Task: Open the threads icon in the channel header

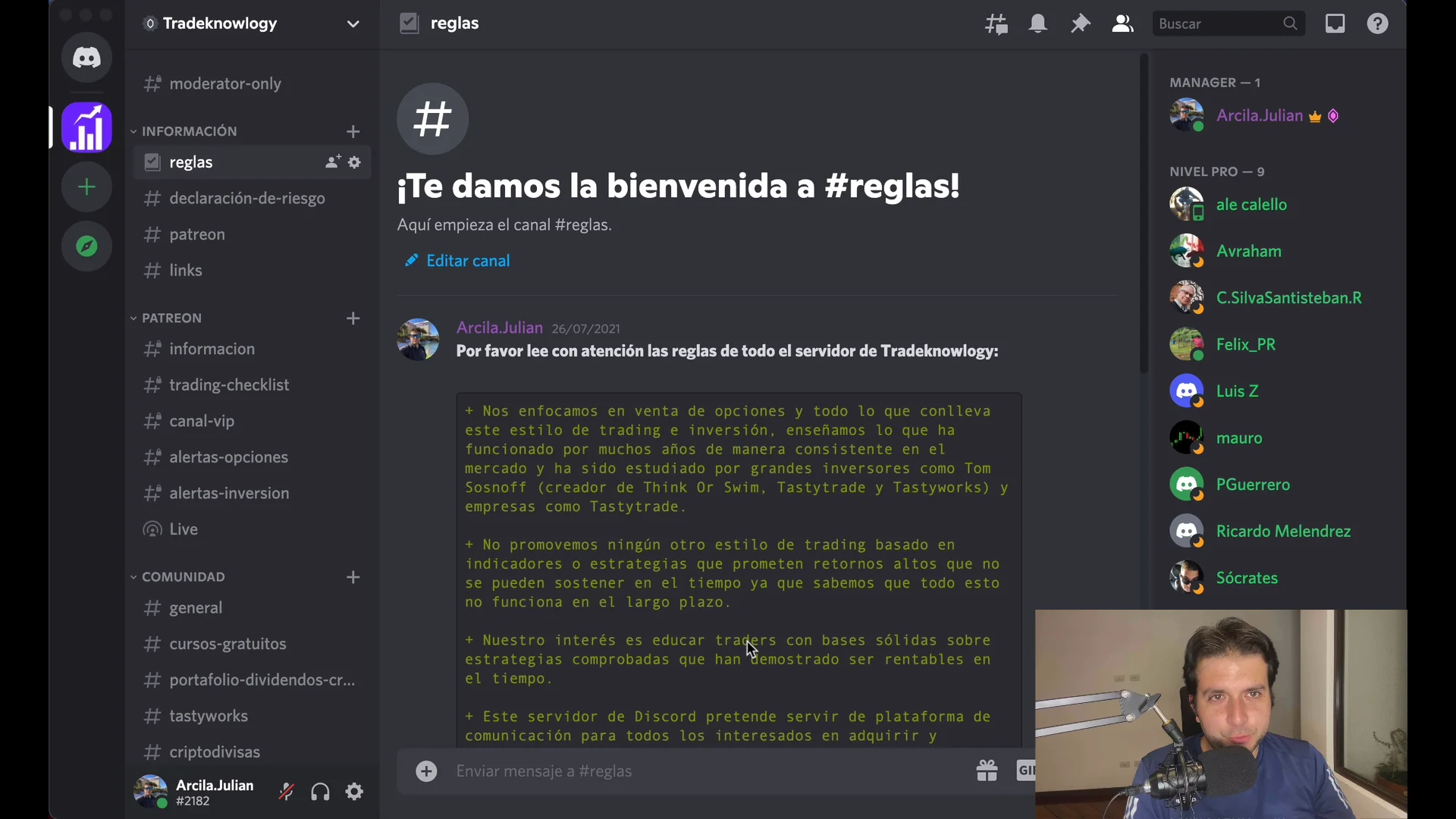Action: pyautogui.click(x=996, y=24)
